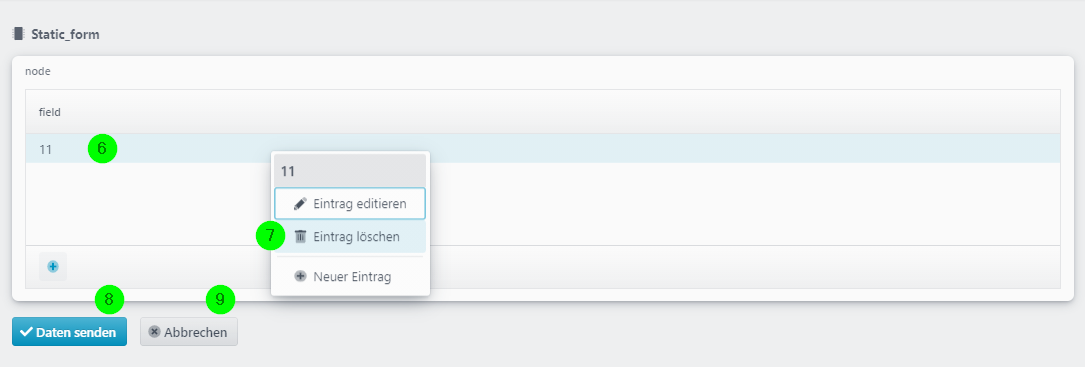Click the x icon in the Abbrechen button
The height and width of the screenshot is (367, 1085).
click(x=154, y=332)
